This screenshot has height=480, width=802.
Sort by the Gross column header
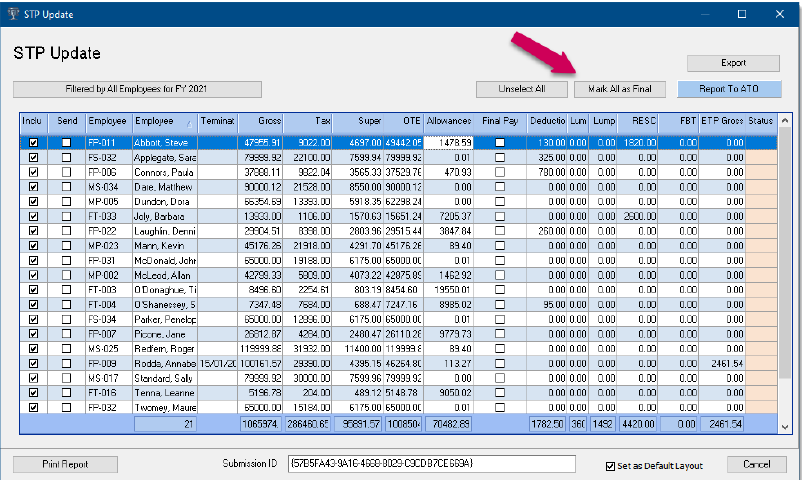point(260,121)
